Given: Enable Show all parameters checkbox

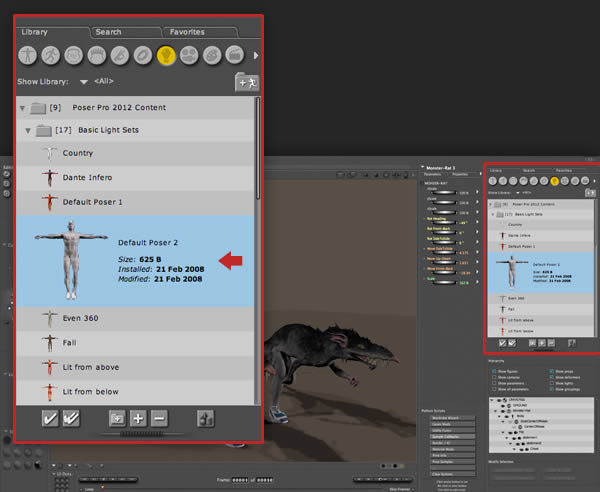Looking at the screenshot, I should pos(494,389).
